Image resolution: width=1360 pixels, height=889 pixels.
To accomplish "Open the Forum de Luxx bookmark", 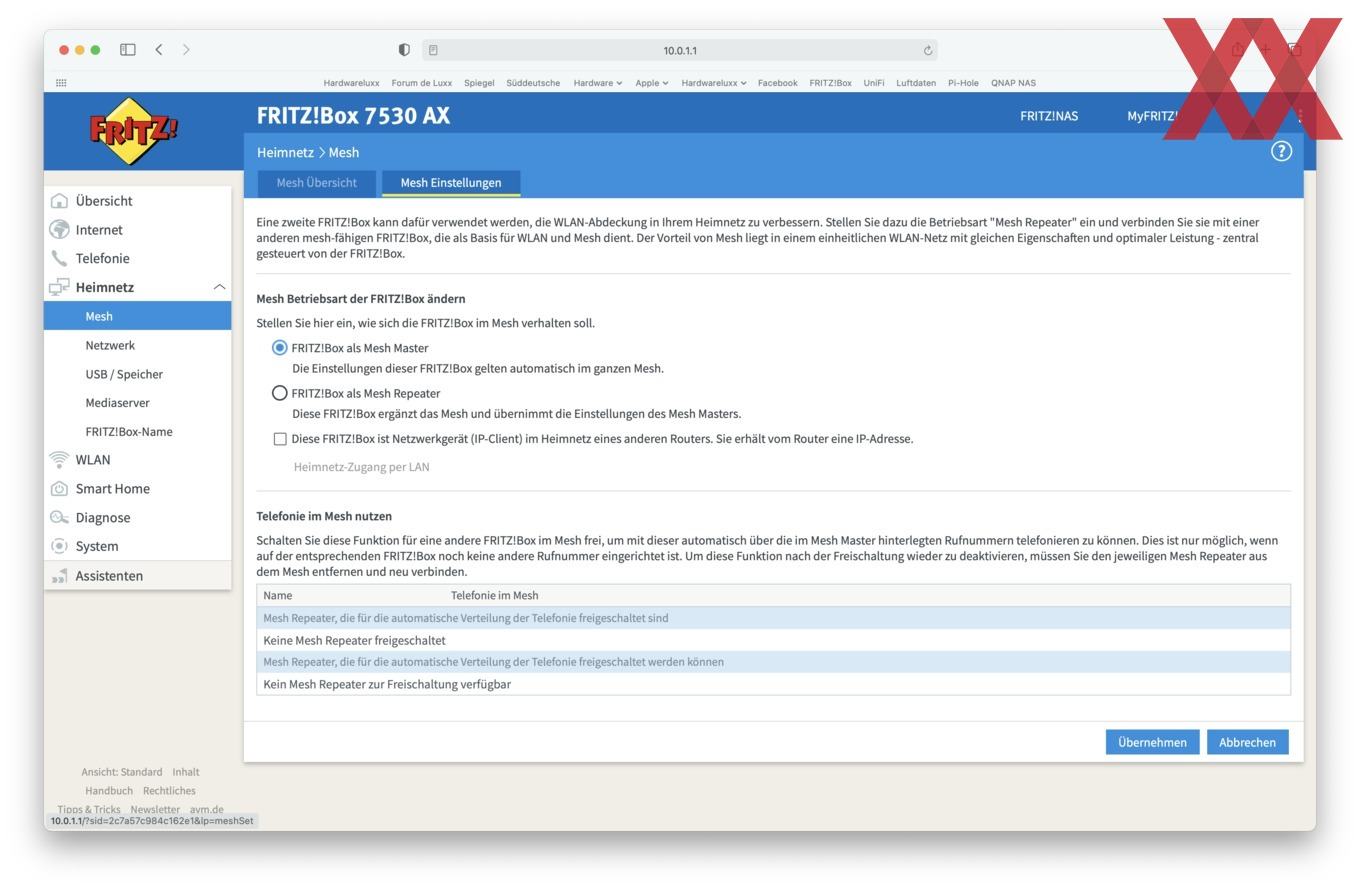I will tap(421, 83).
